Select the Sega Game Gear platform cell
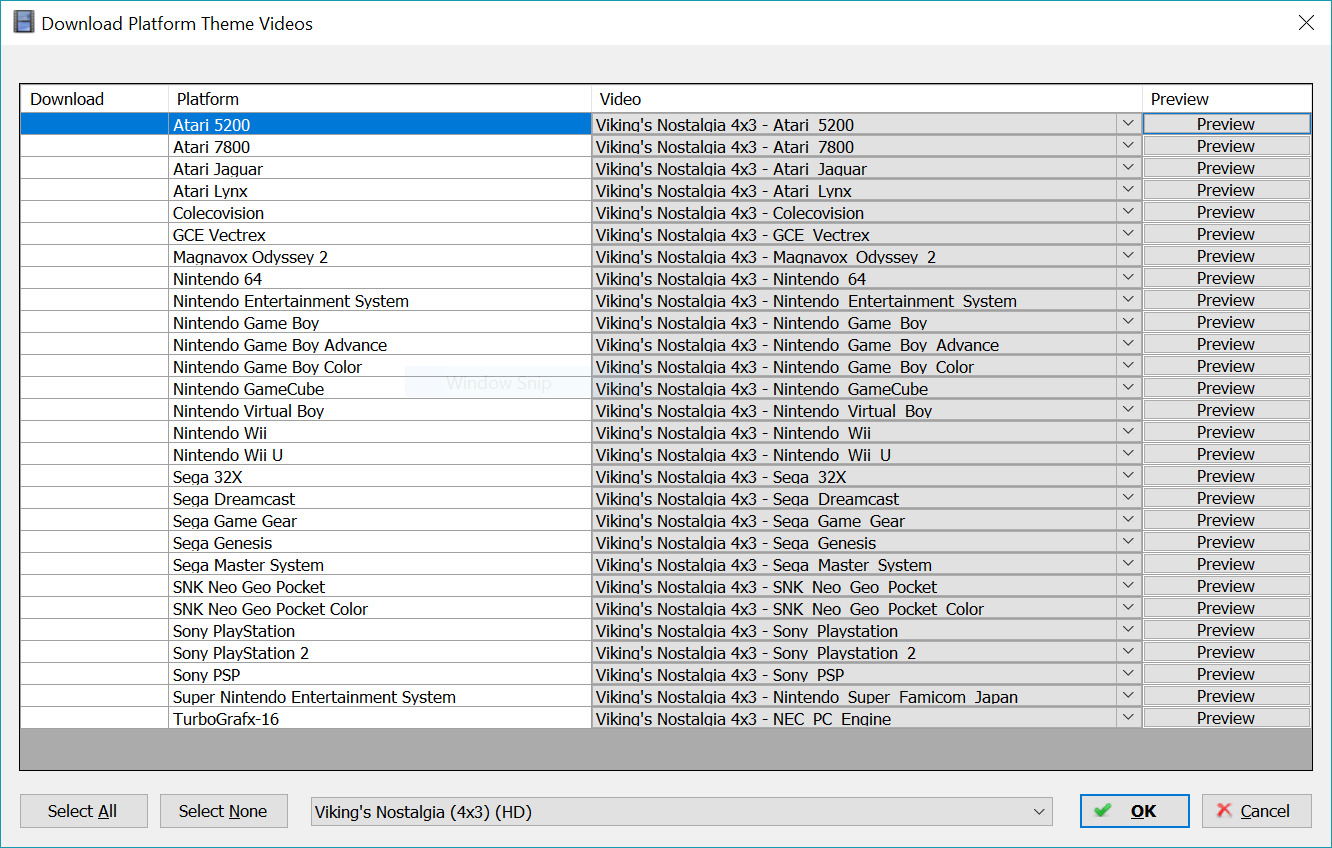The height and width of the screenshot is (848, 1332). (380, 520)
